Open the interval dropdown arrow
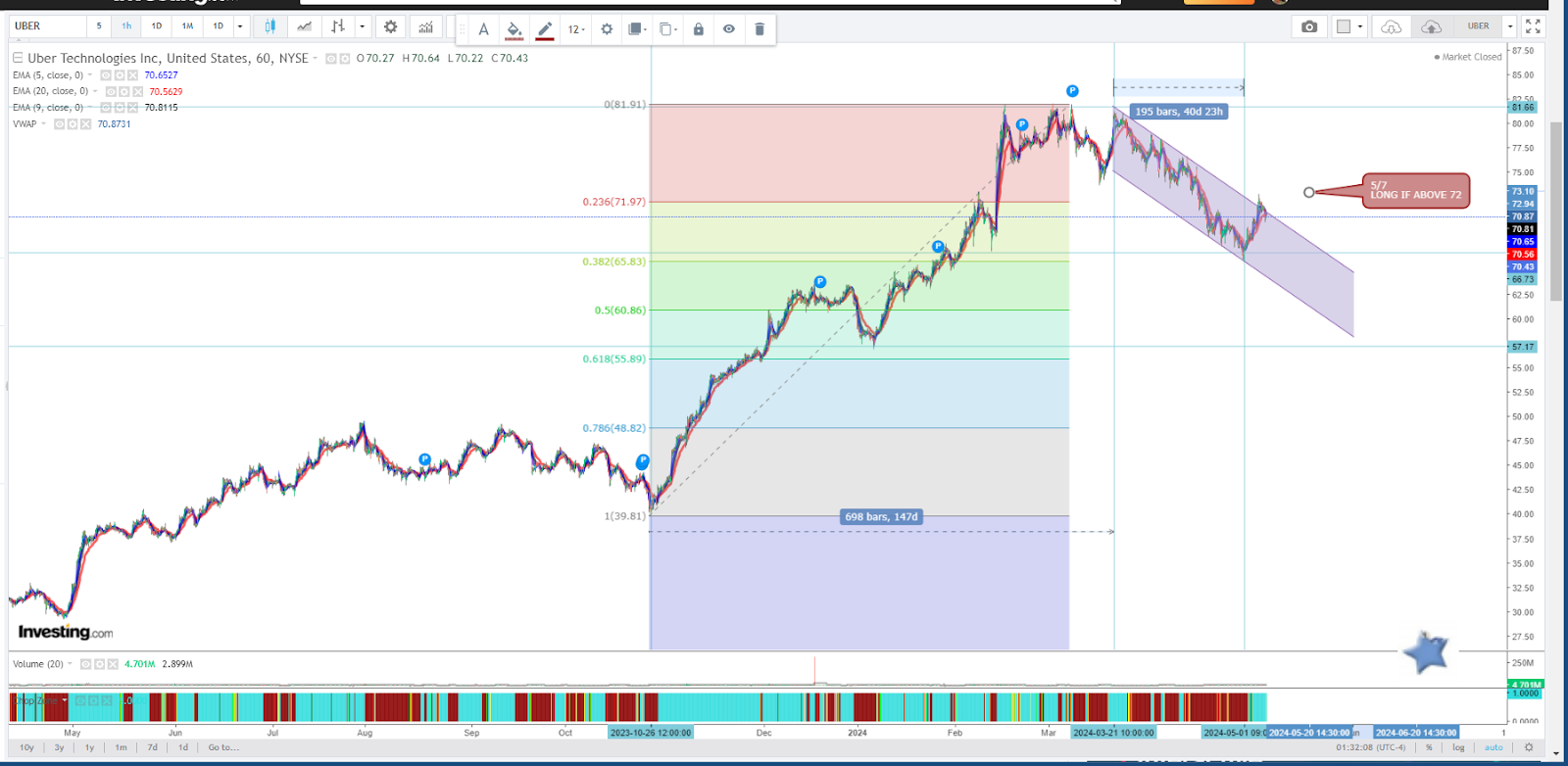The image size is (1568, 766). pos(240,26)
